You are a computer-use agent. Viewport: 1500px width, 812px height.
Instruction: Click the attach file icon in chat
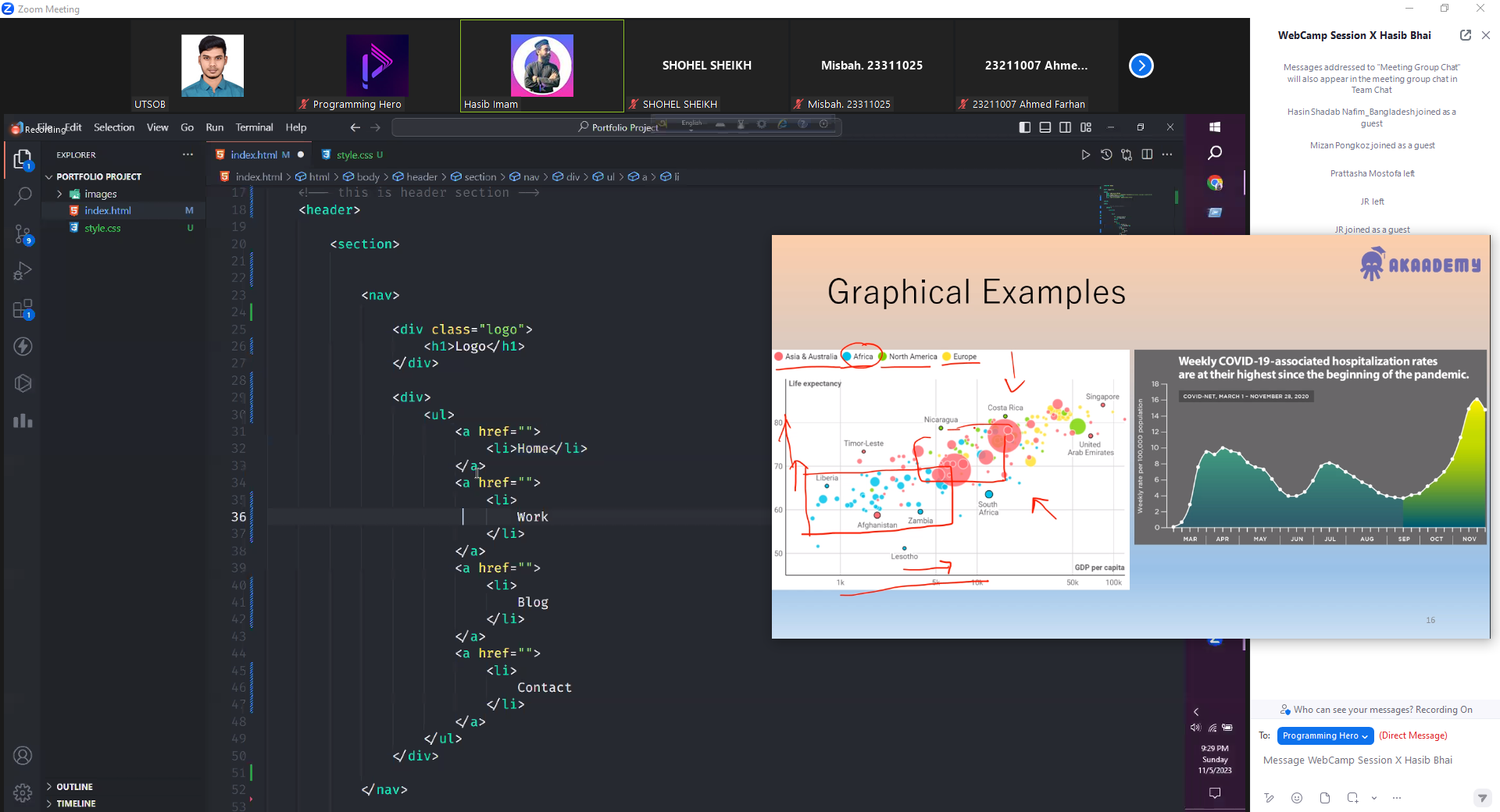pos(1325,798)
